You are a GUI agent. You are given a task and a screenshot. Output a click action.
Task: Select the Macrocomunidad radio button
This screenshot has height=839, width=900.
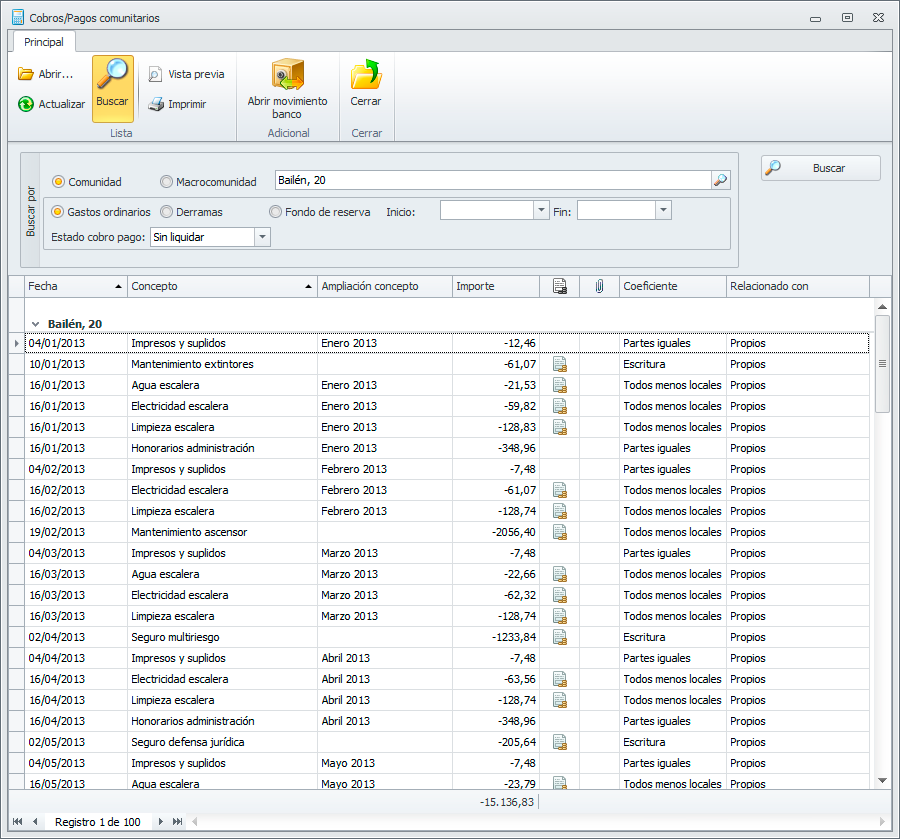point(166,182)
